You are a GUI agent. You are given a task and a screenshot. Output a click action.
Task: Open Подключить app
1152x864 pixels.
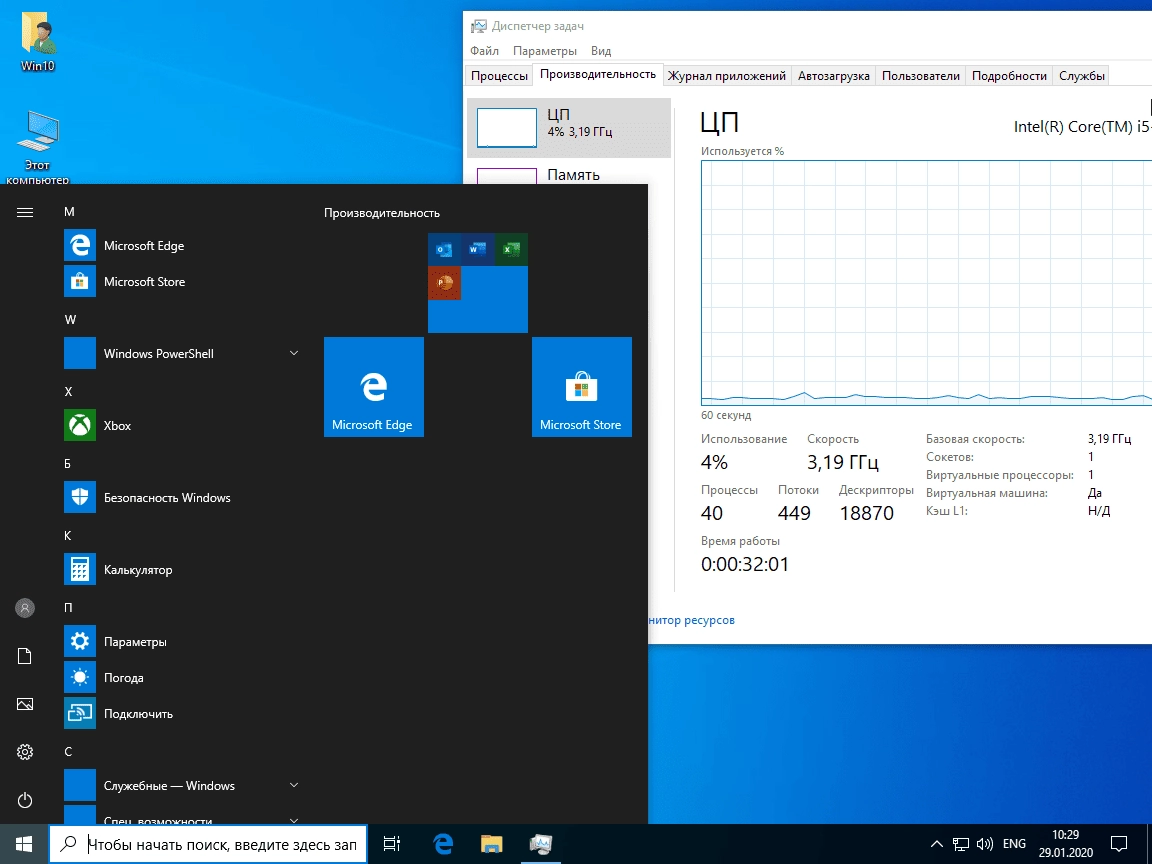[182, 713]
